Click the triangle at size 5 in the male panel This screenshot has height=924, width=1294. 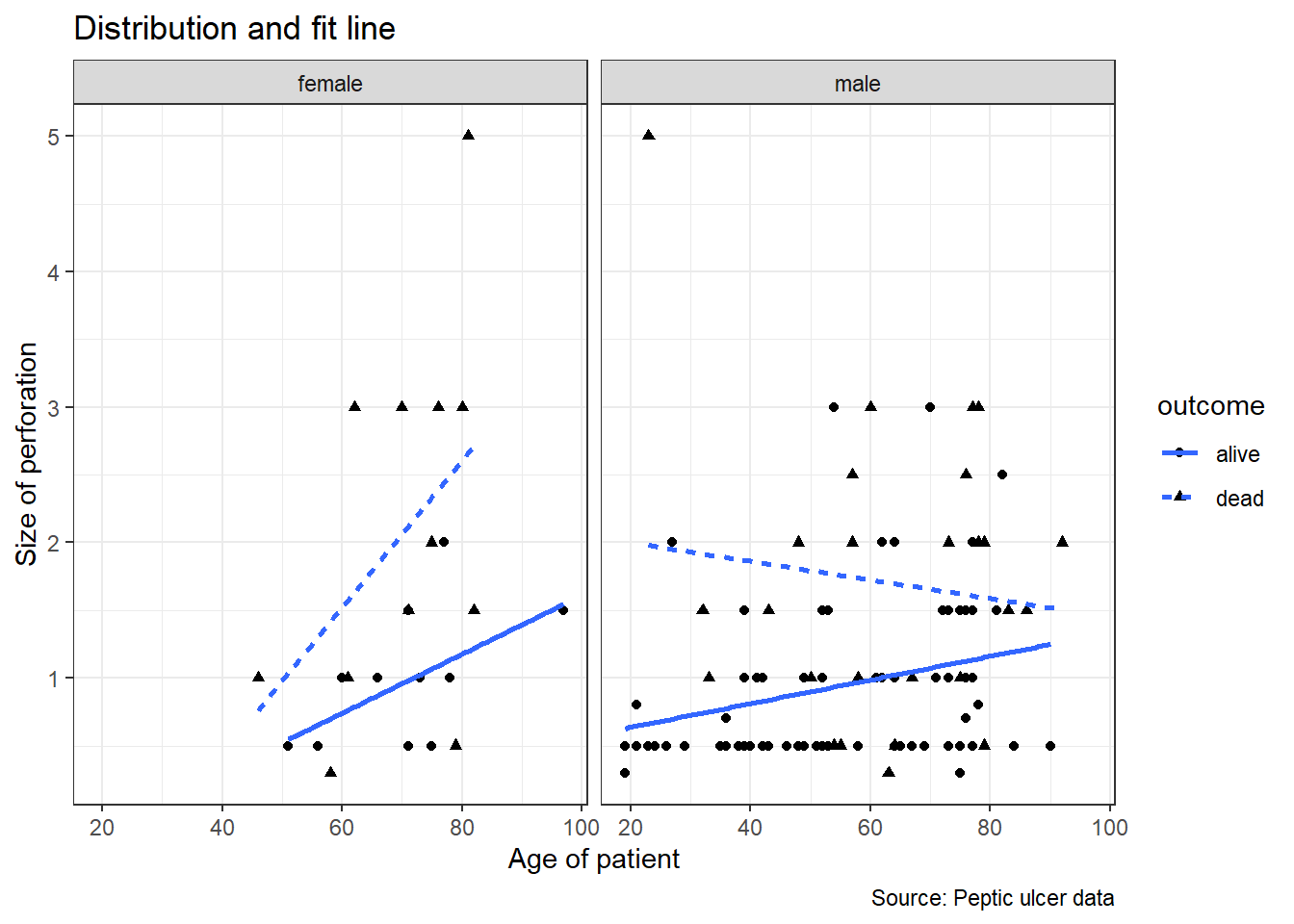coord(648,136)
